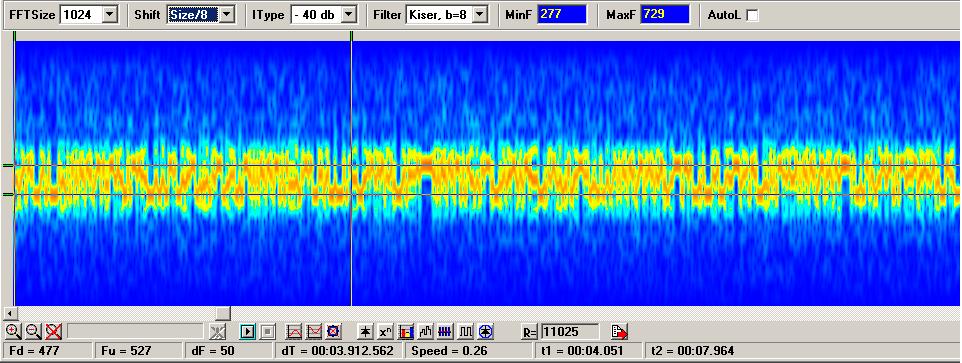Click the blue circled star icon
The height and width of the screenshot is (363, 962).
click(486, 332)
